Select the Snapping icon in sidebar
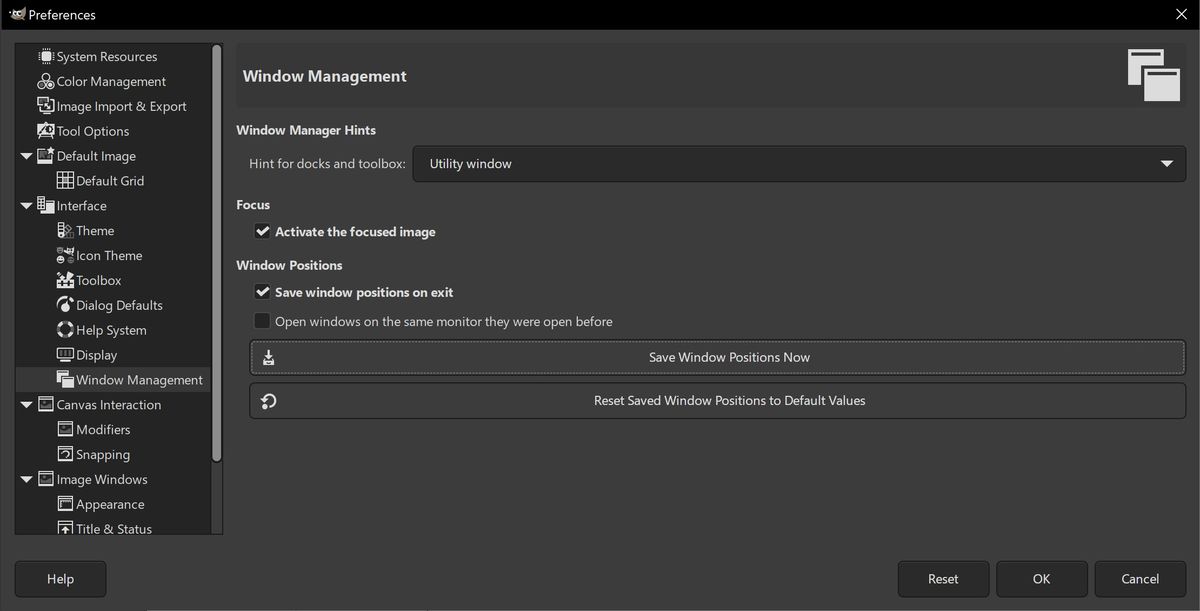 coord(66,454)
